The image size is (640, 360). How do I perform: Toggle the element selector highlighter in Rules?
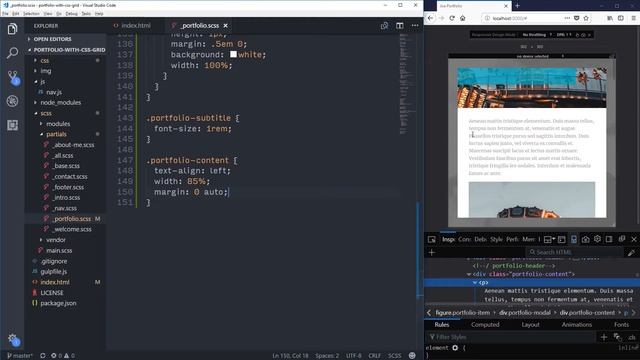tap(455, 348)
